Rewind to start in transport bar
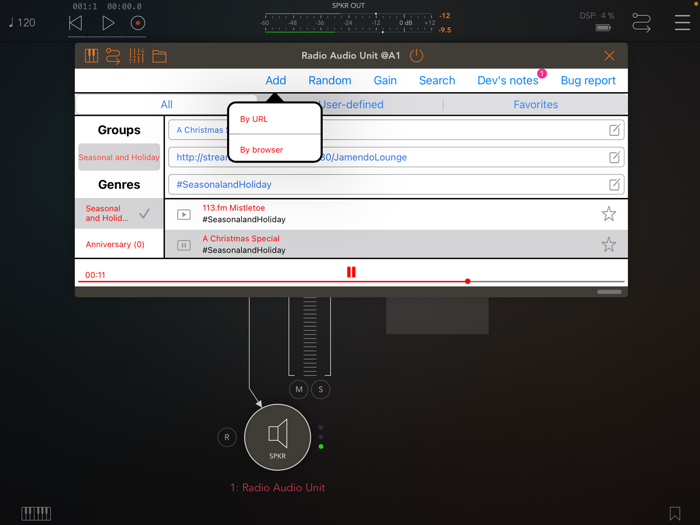This screenshot has height=525, width=700. click(75, 23)
